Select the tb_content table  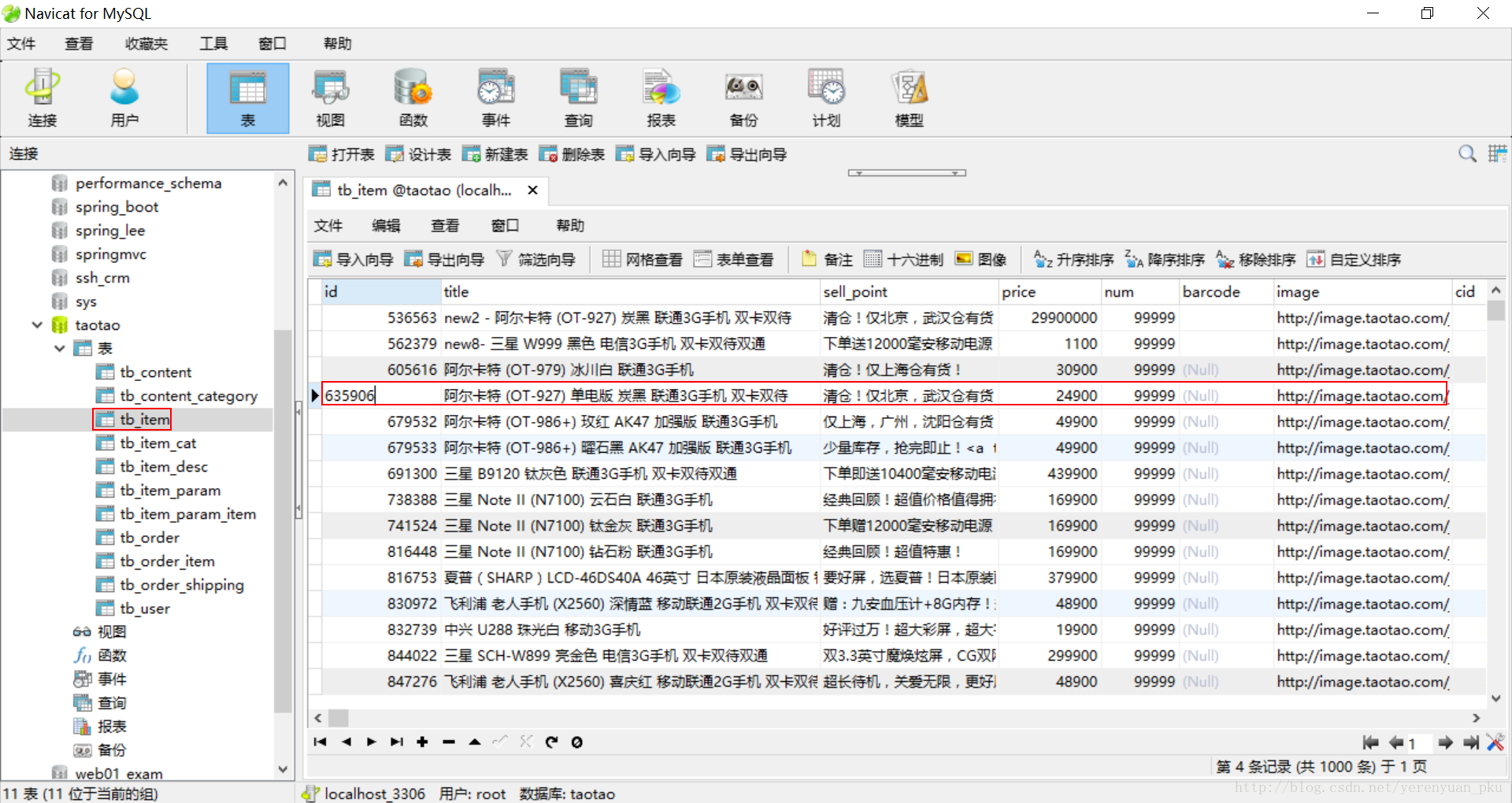[155, 372]
